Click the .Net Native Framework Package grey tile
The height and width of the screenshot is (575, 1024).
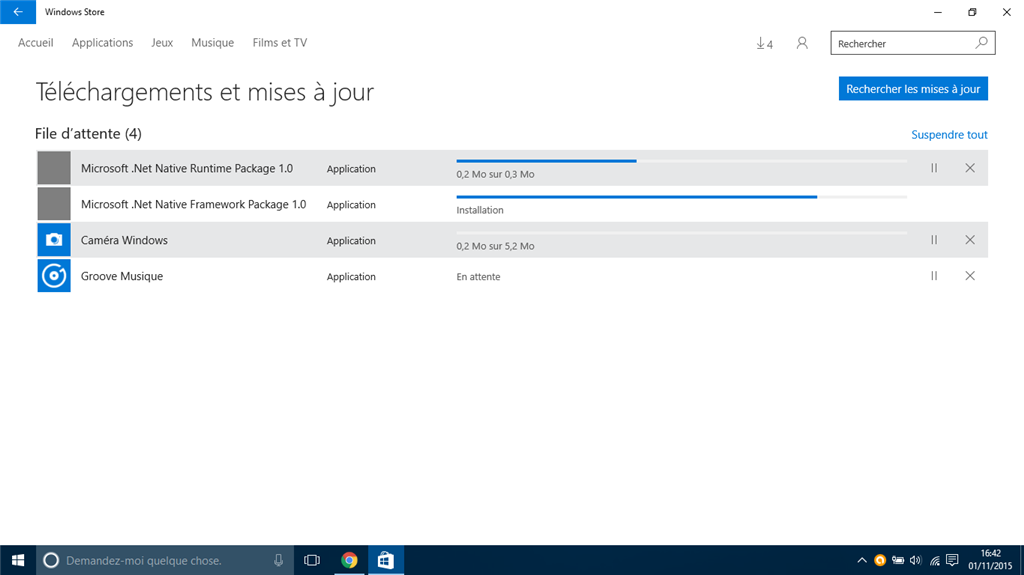[x=54, y=204]
